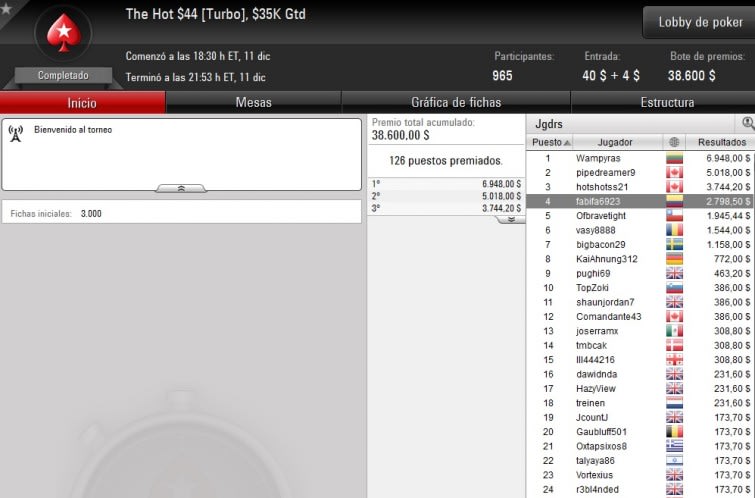Select player vasy8888
Image resolution: width=755 pixels, height=498 pixels.
640,230
